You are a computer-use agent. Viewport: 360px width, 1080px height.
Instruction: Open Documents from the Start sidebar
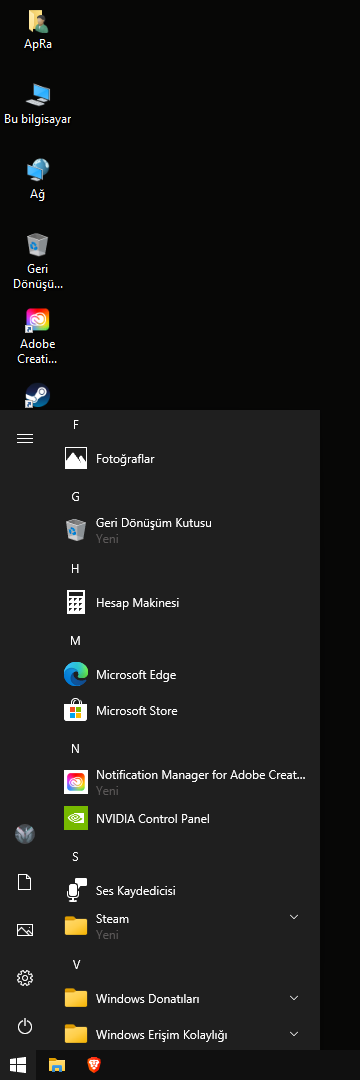(25, 882)
